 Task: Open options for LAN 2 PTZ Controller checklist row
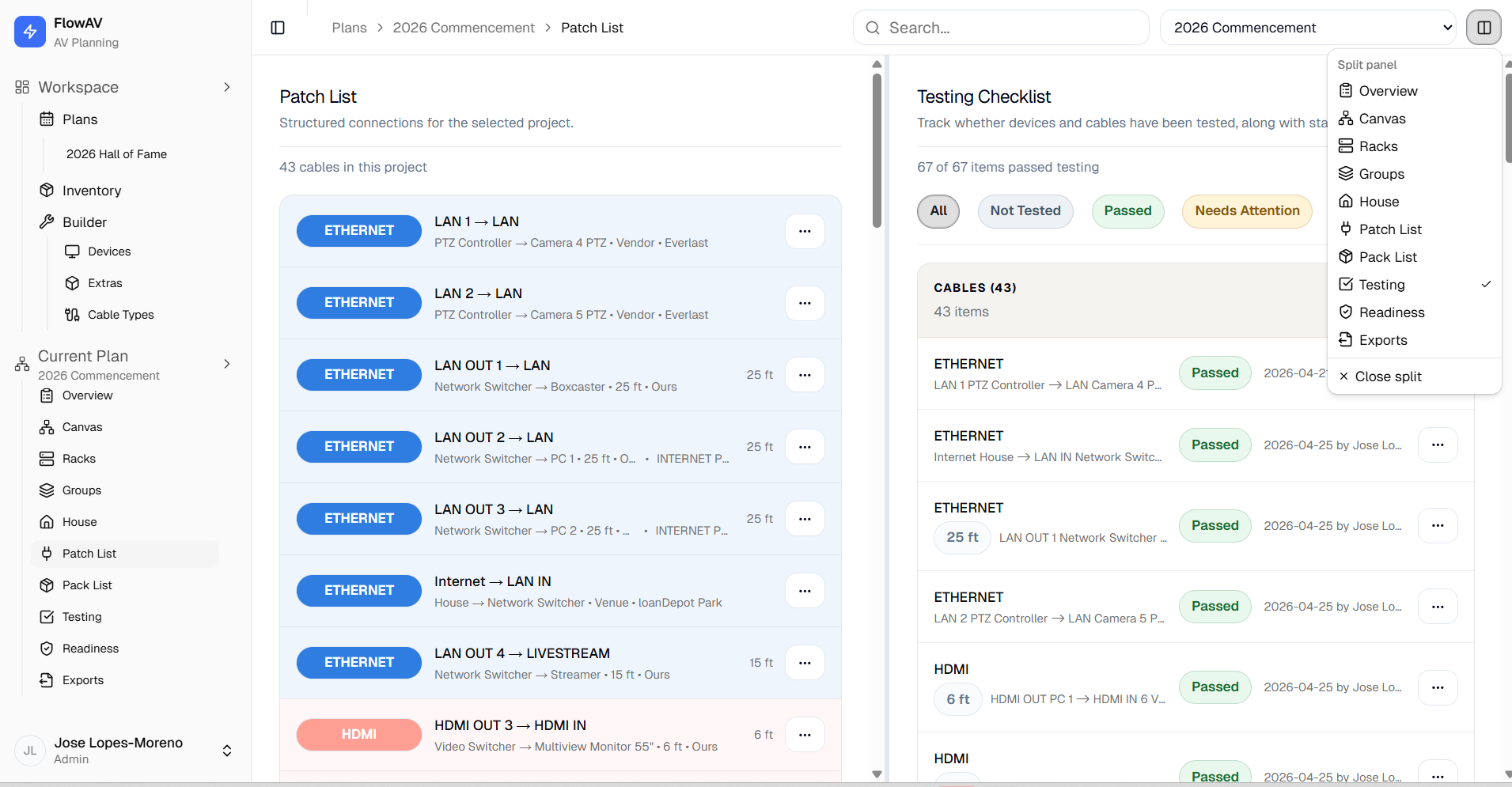[x=1438, y=607]
